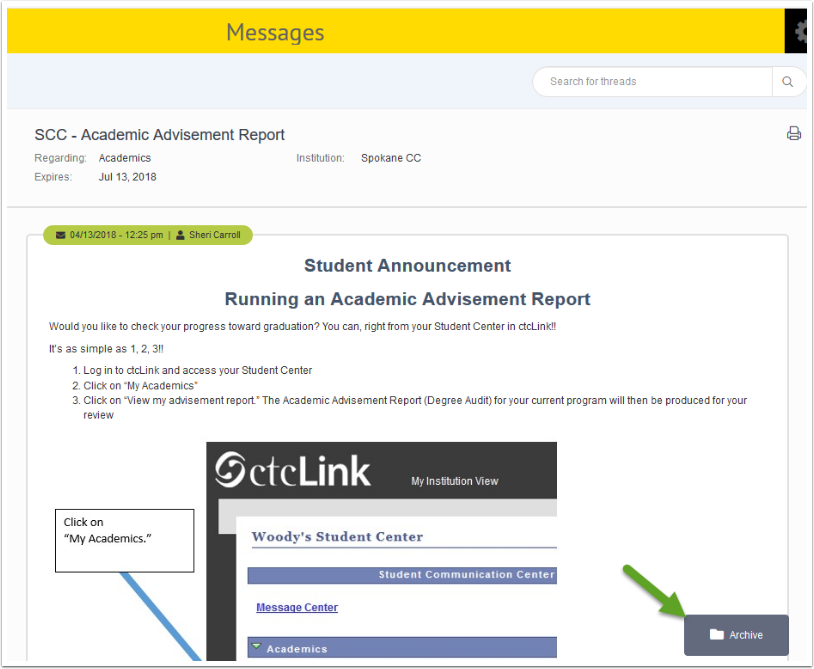This screenshot has height=669, width=814.
Task: Click 'Woody's Student Center' heading
Action: [337, 537]
